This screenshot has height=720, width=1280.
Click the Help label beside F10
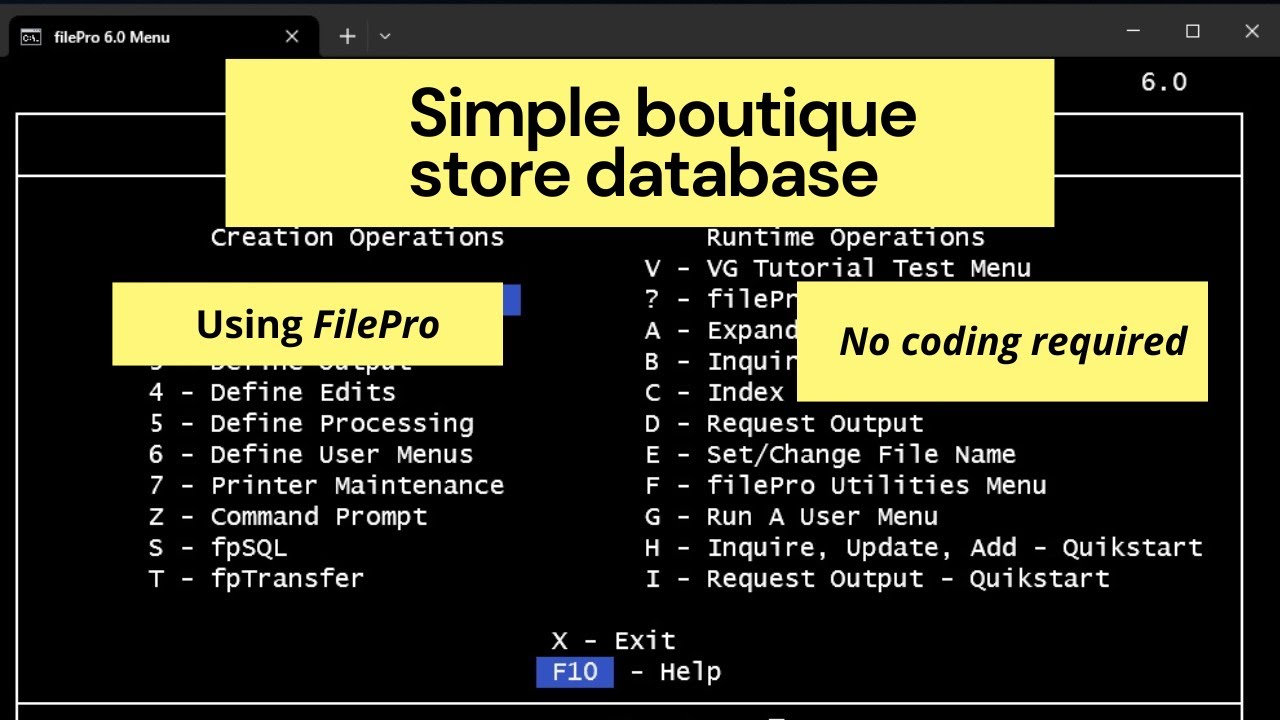point(690,671)
